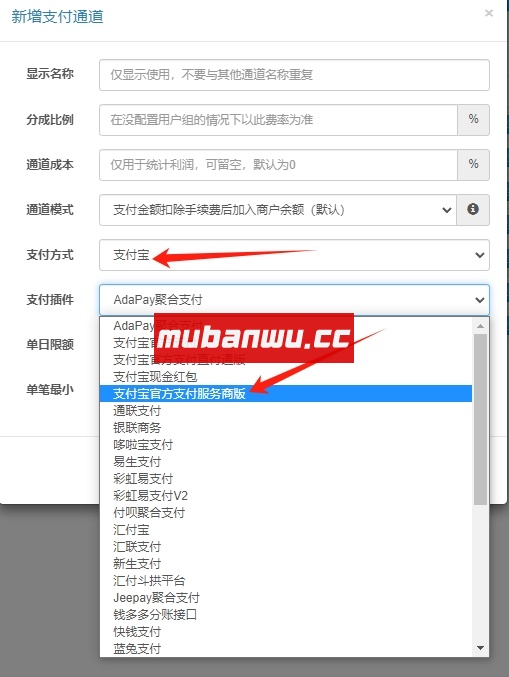
Task: Select Jeepay聚合支付 option
Action: (286, 598)
